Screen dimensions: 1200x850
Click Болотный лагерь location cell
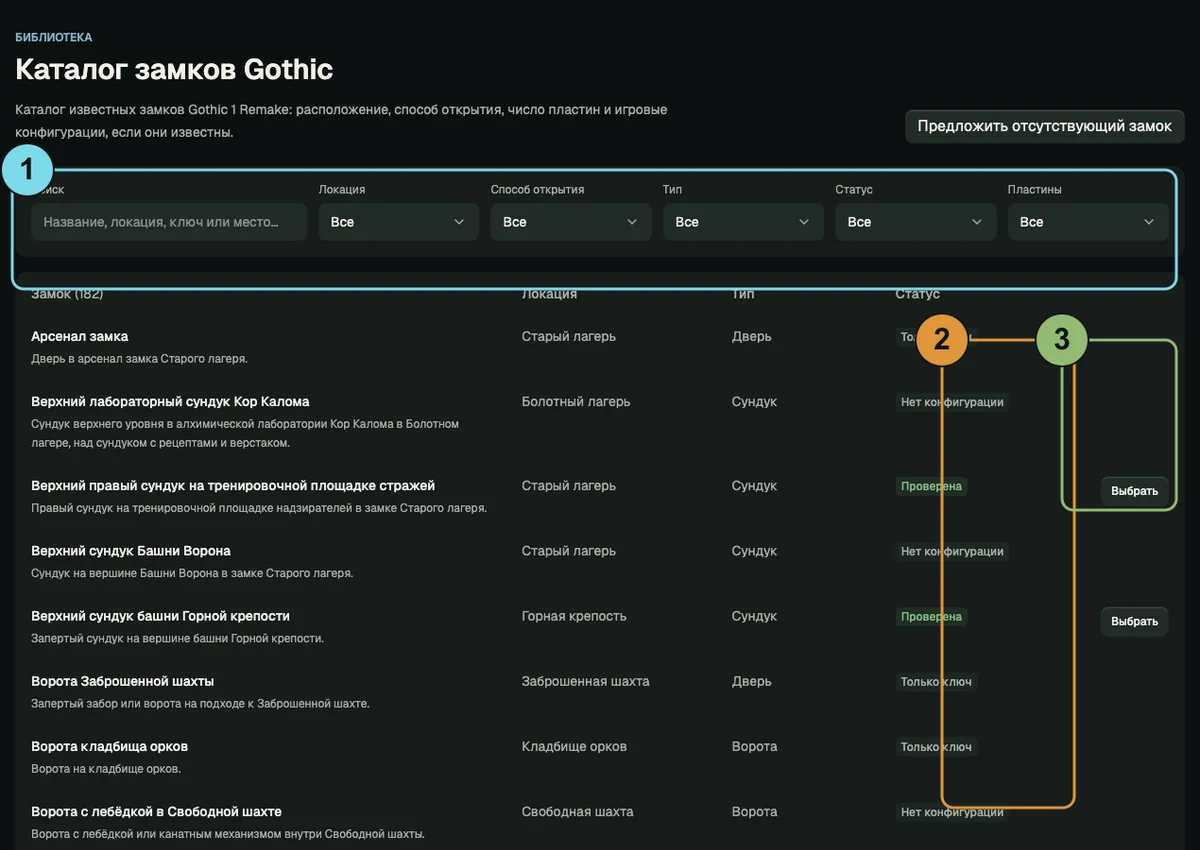(576, 401)
